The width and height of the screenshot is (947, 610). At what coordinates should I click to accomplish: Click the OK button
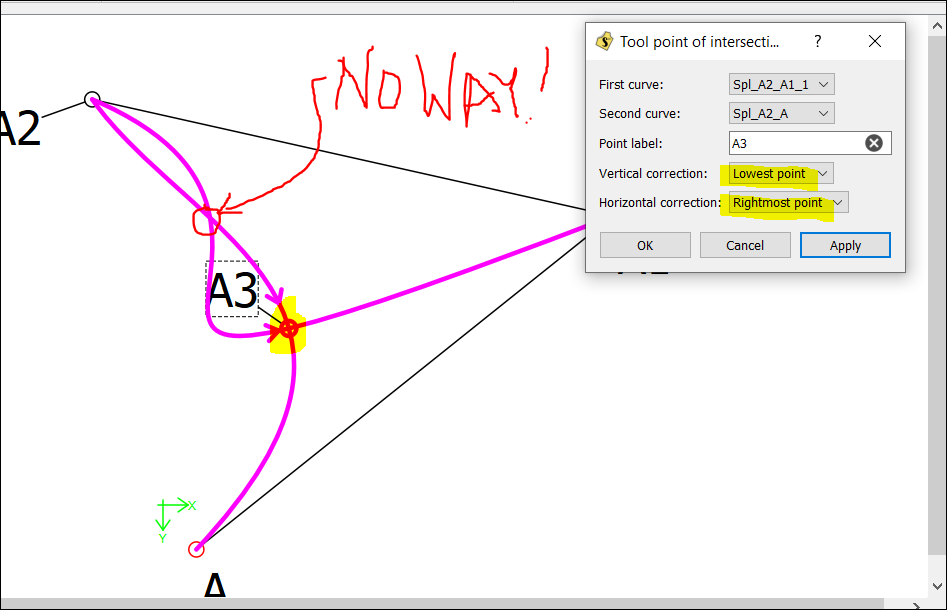pos(645,245)
